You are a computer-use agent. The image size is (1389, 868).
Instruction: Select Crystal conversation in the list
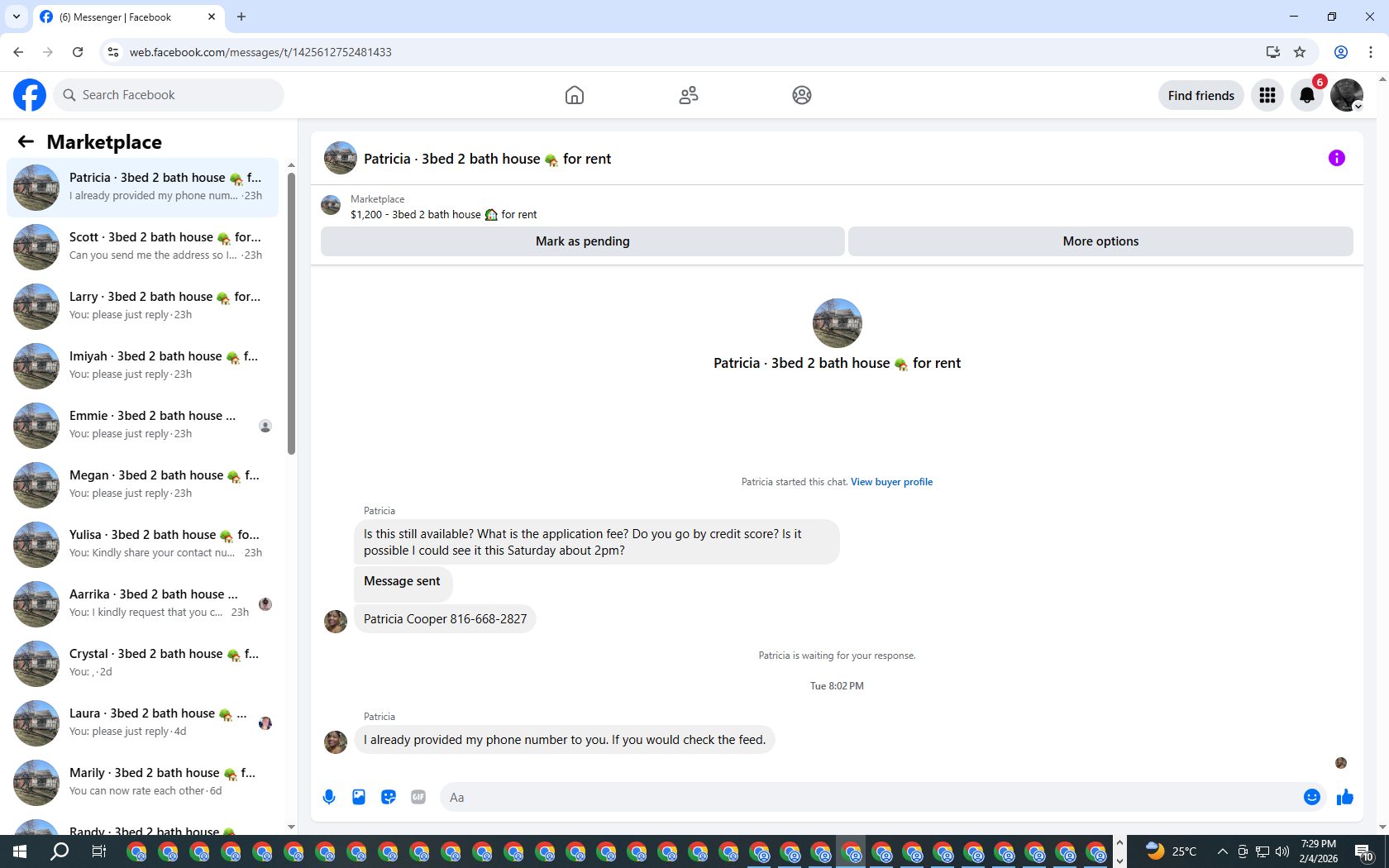click(x=143, y=664)
